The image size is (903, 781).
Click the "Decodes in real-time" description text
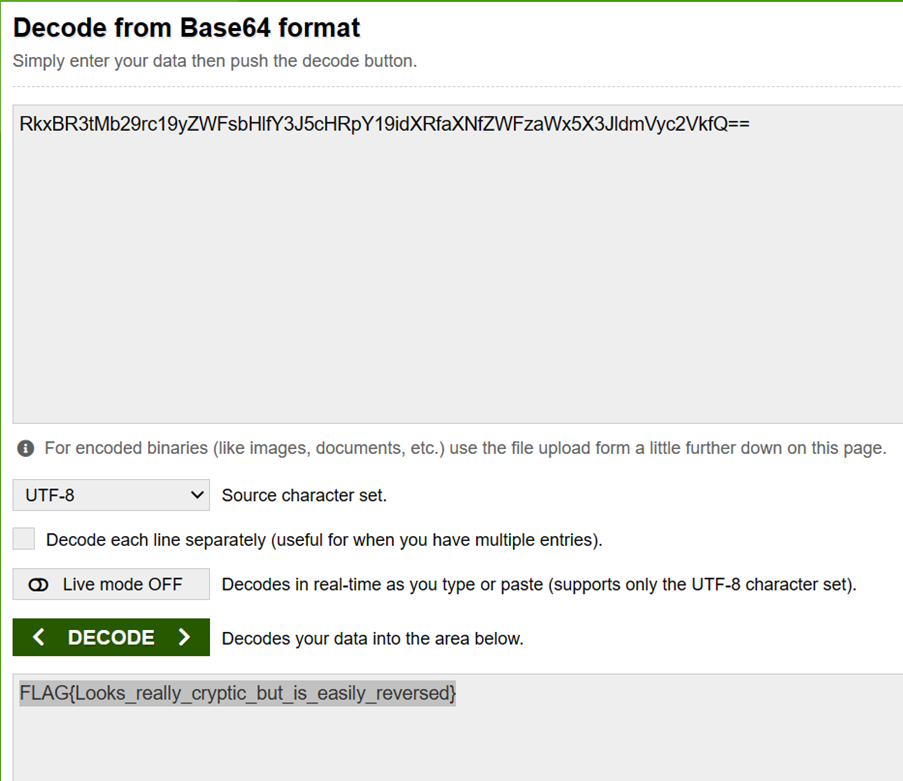click(x=538, y=585)
